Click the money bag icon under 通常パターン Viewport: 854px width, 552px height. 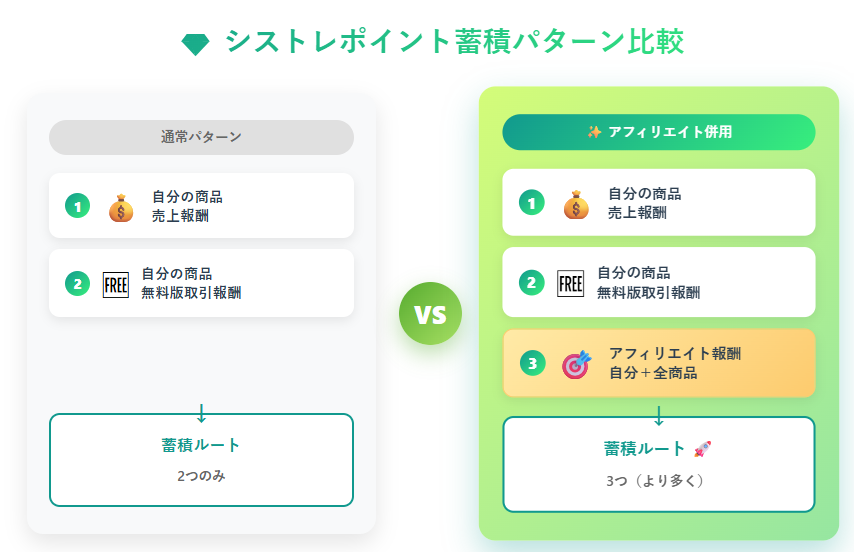[120, 206]
